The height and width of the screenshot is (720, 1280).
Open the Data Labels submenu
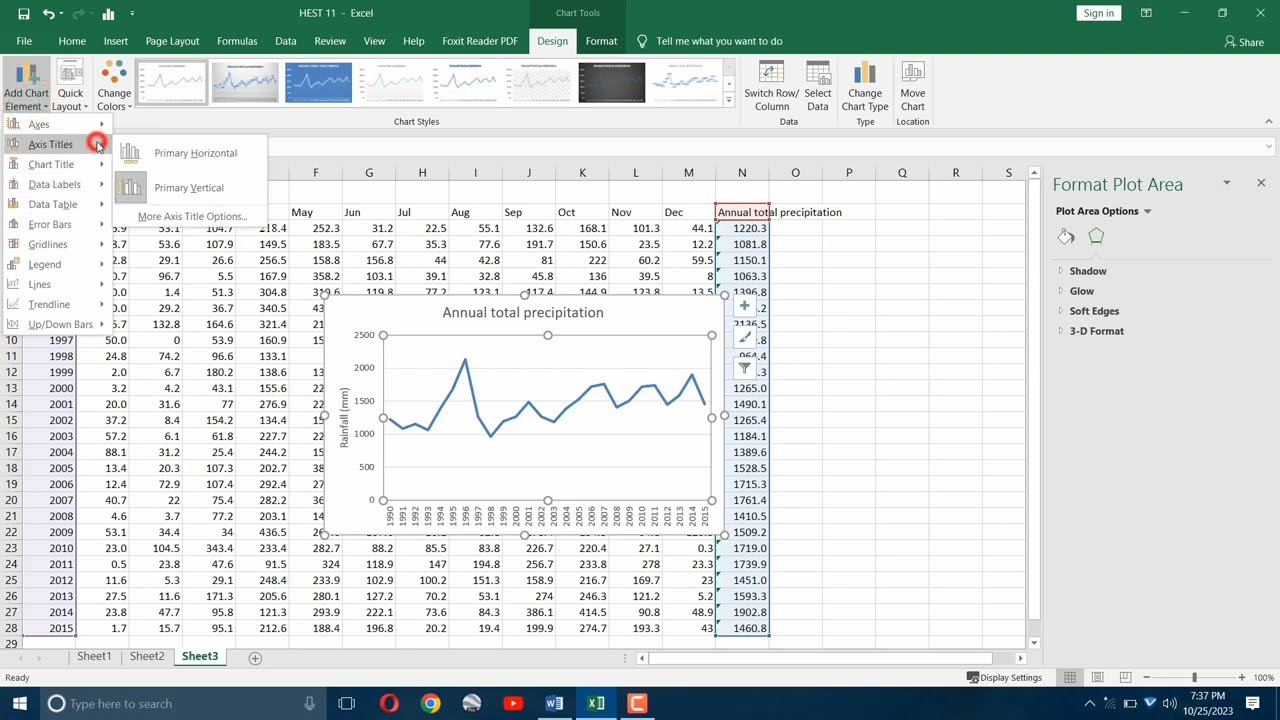click(x=55, y=184)
